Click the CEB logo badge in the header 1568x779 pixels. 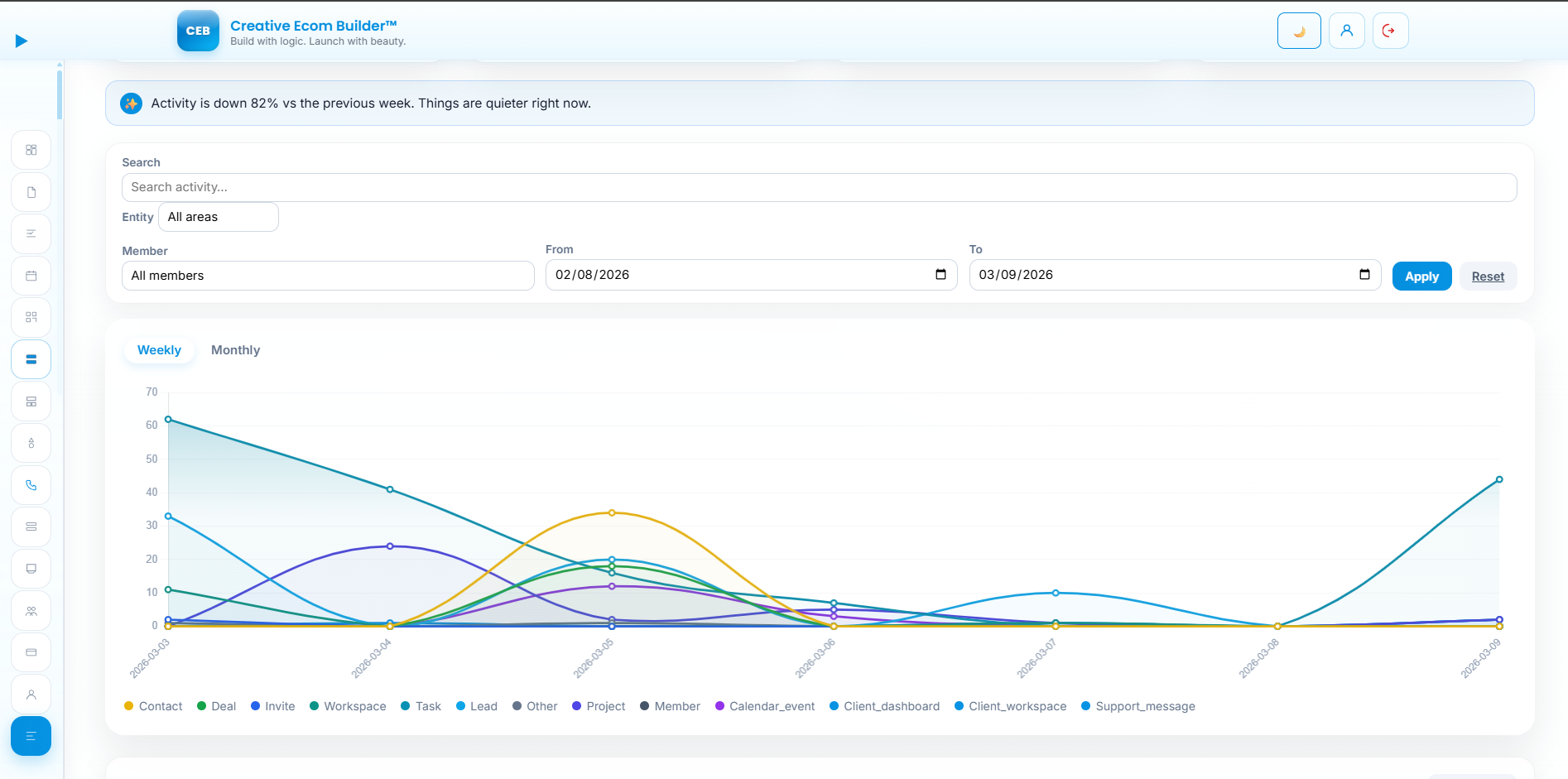coord(197,31)
